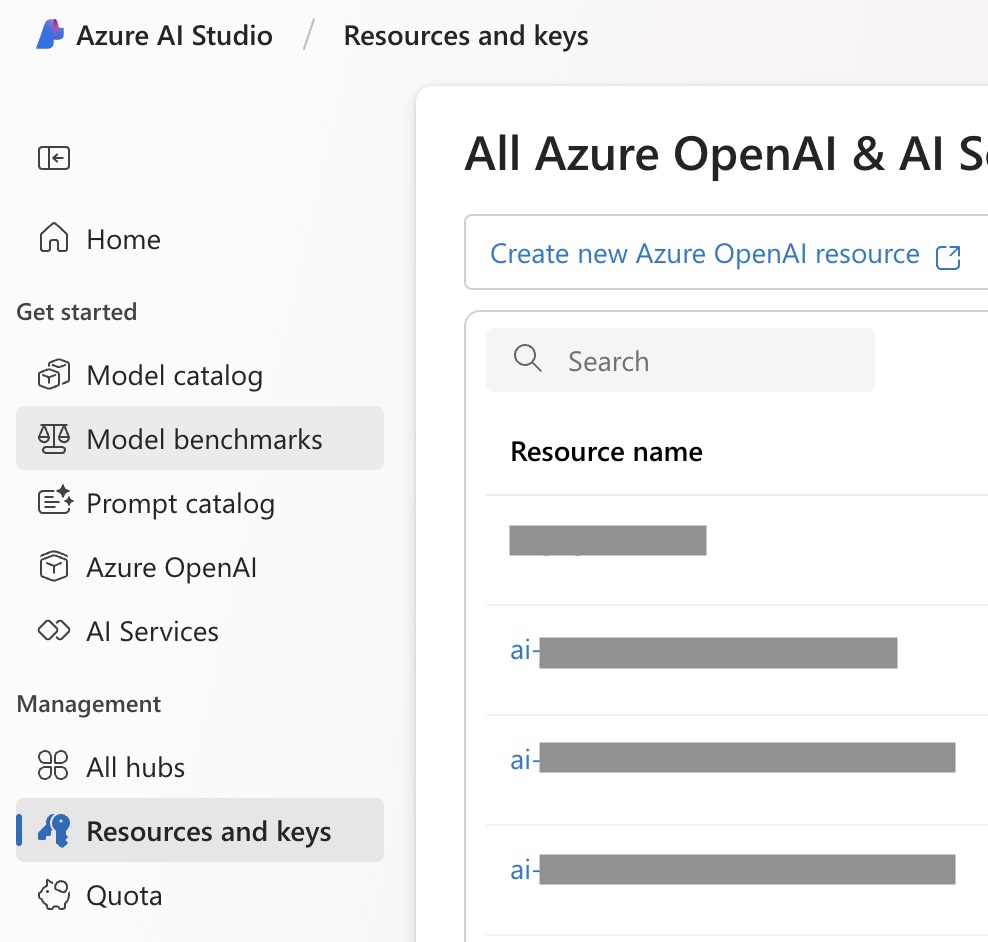Collapse the sidebar with the panel icon
Screen dimensions: 988x942
tap(54, 158)
